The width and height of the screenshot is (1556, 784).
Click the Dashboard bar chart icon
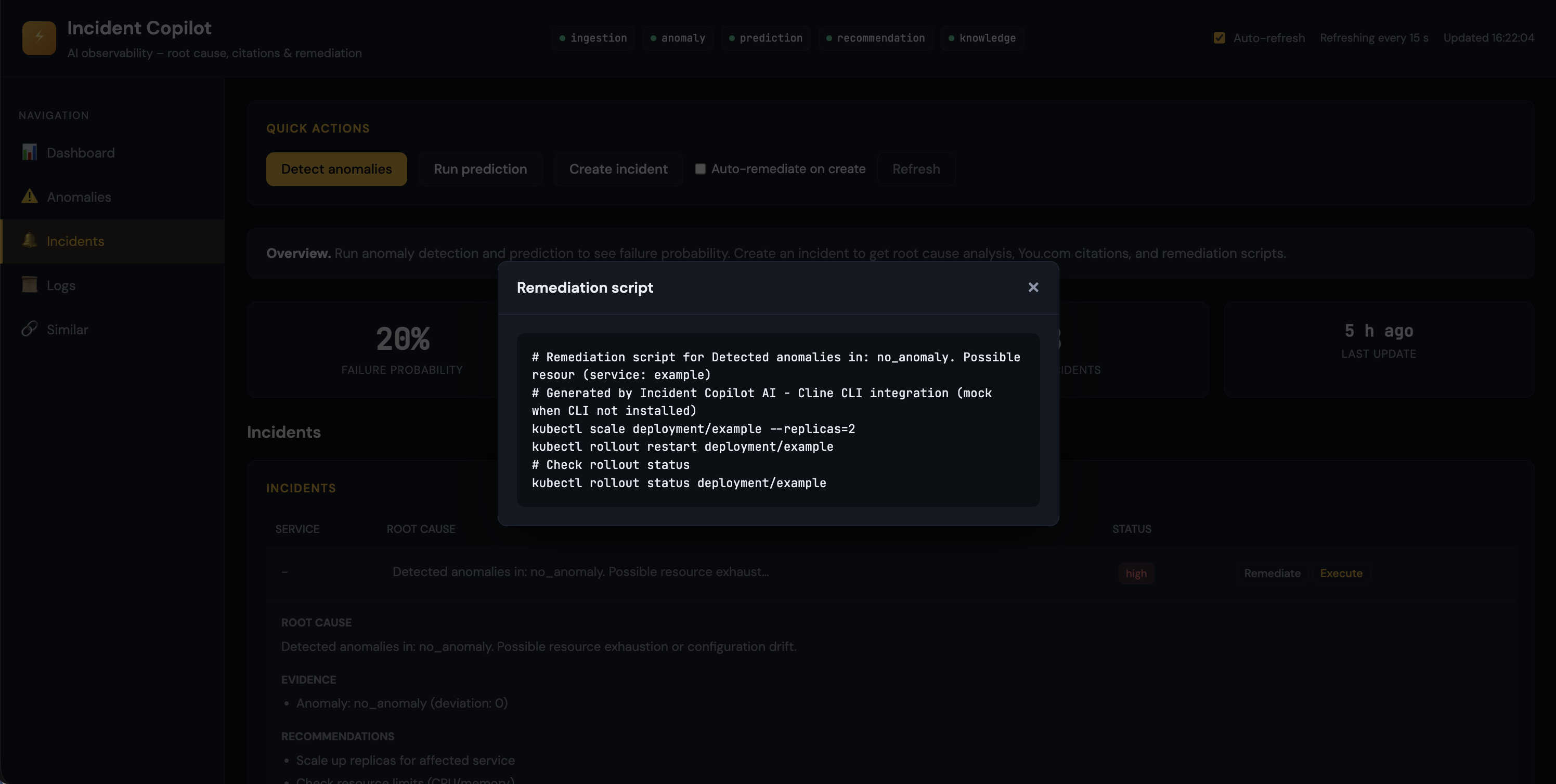(x=29, y=152)
